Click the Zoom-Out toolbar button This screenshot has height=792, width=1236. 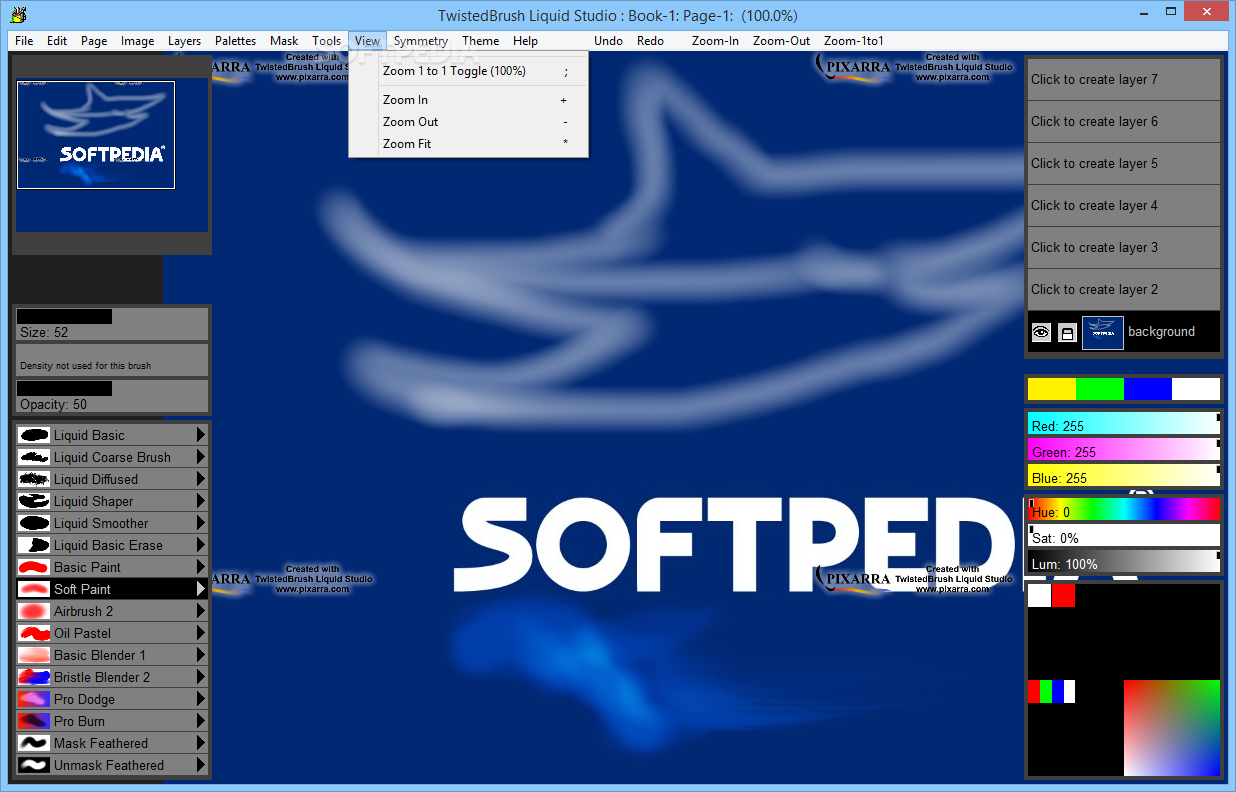click(781, 41)
